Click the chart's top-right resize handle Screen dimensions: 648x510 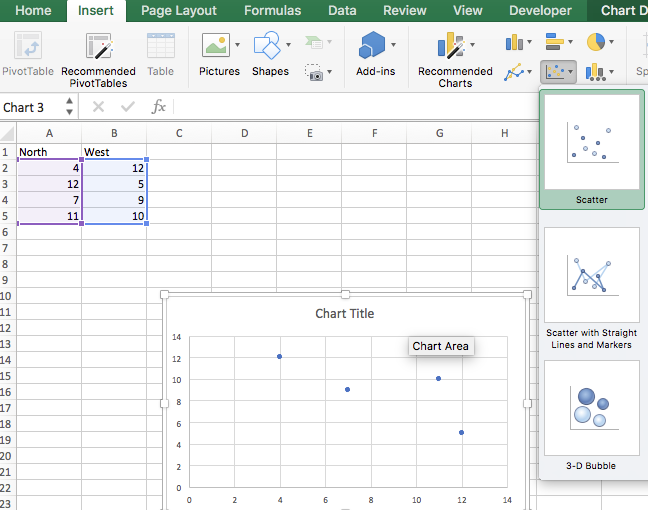[x=527, y=294]
